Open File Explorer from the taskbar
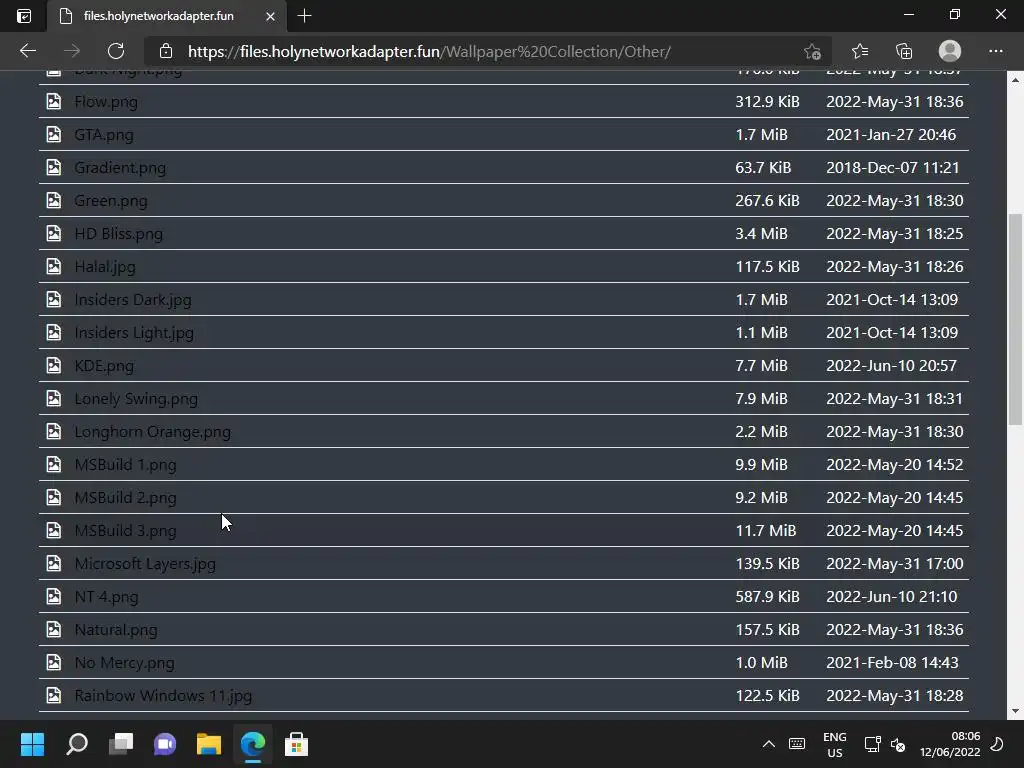This screenshot has height=768, width=1024. click(x=209, y=744)
